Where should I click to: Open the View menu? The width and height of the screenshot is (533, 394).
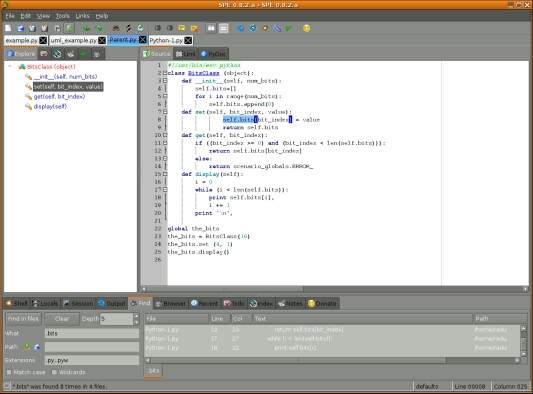pos(43,16)
